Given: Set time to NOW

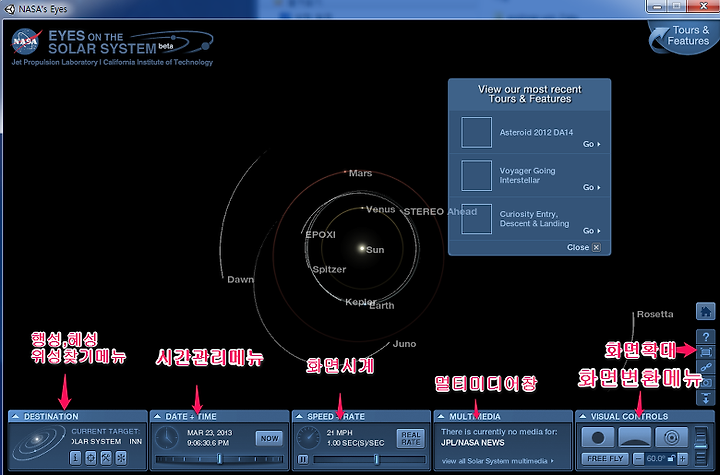Looking at the screenshot, I should click(x=269, y=438).
